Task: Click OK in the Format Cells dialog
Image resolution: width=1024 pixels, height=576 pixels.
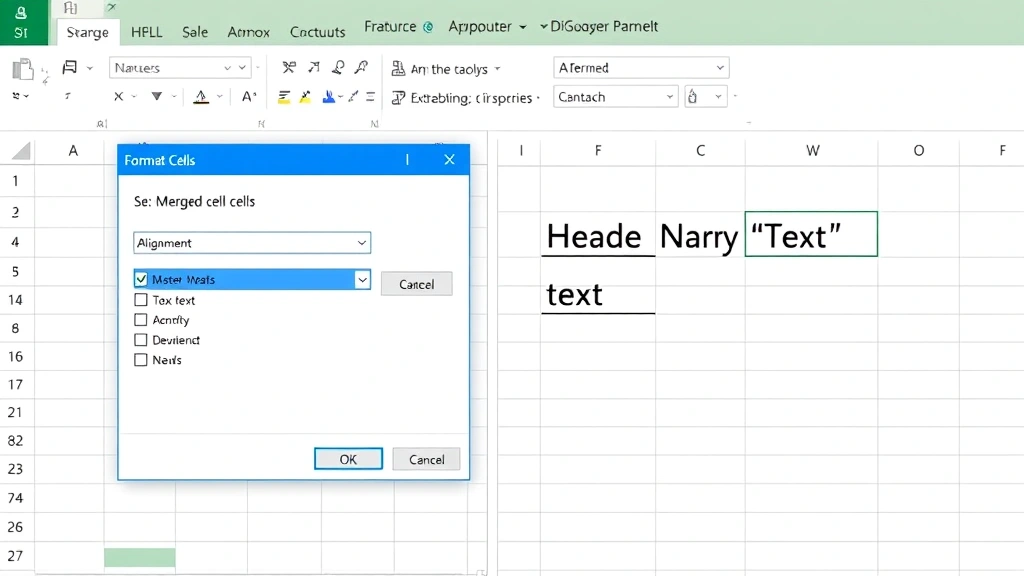Action: click(x=348, y=459)
